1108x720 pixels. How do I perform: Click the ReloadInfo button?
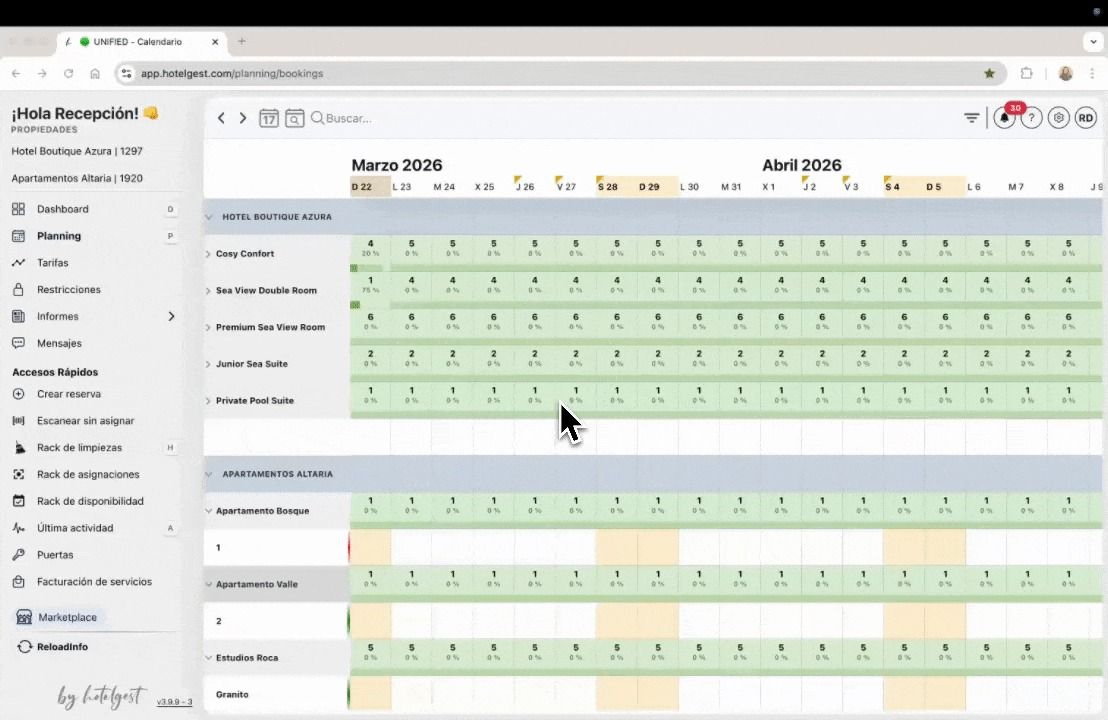62,647
